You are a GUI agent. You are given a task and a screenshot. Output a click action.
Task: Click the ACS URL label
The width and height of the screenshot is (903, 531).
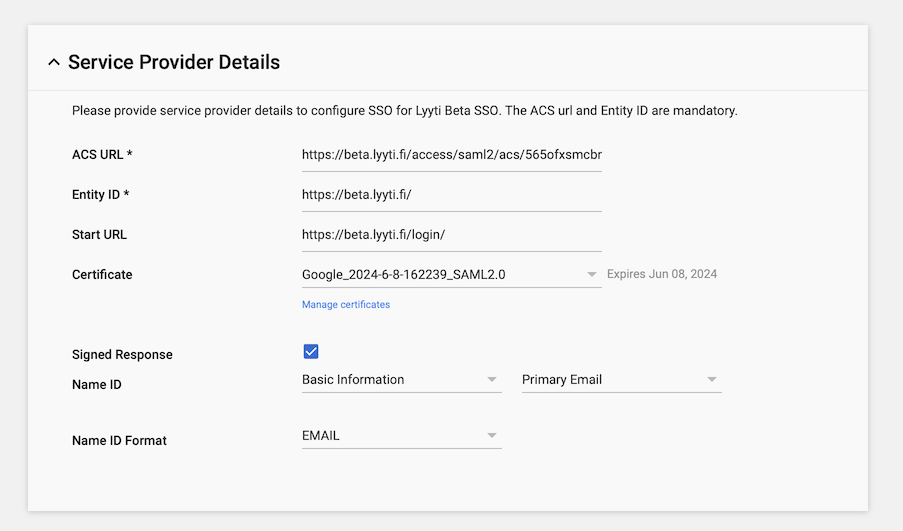point(102,155)
